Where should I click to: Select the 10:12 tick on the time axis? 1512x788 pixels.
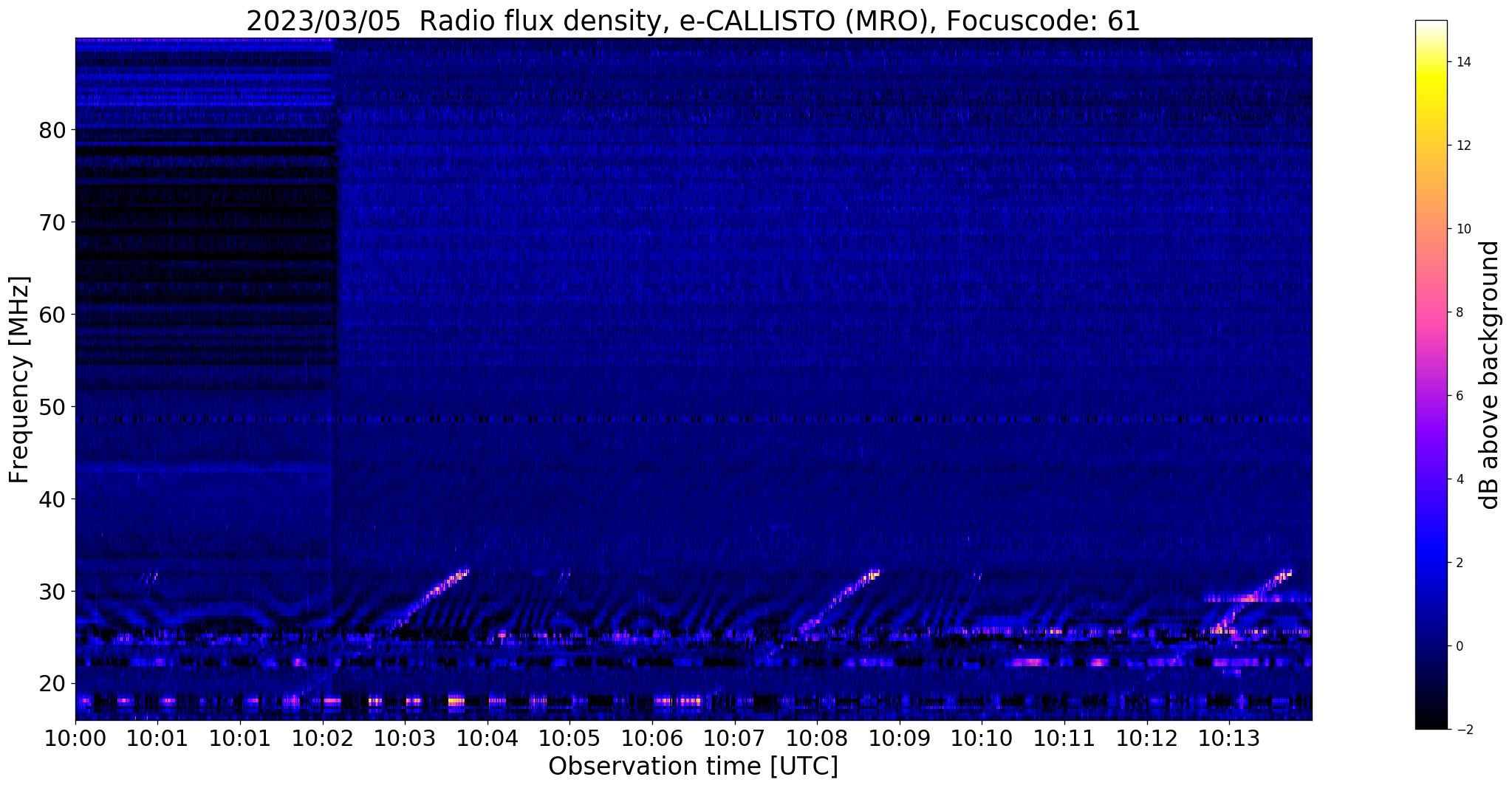(x=1146, y=738)
